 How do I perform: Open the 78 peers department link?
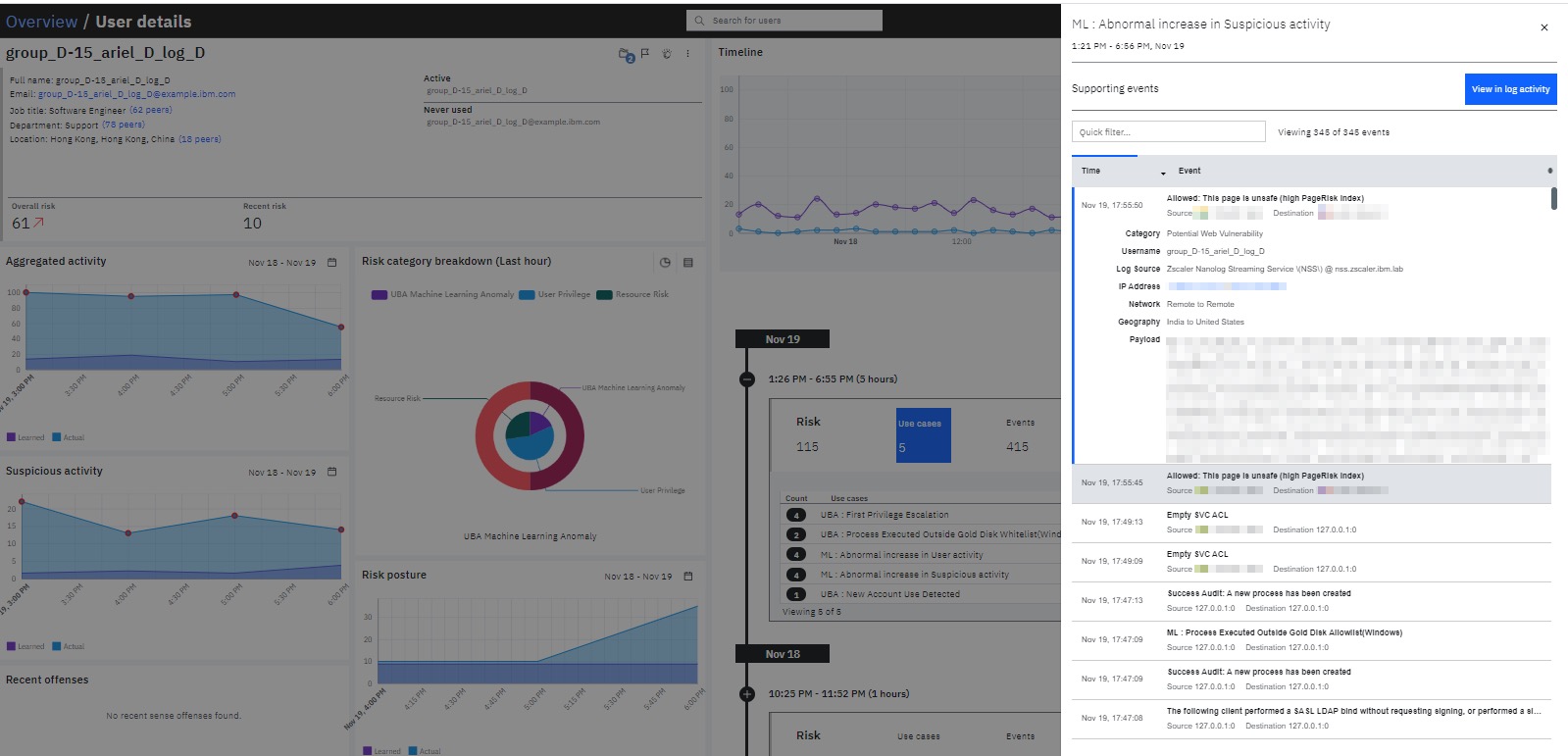(124, 125)
